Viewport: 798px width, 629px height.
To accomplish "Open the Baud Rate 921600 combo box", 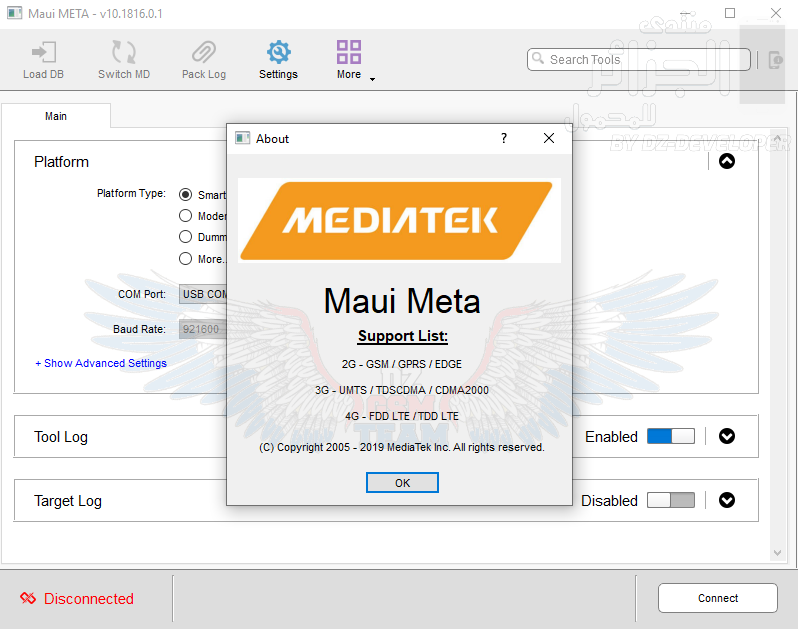I will [203, 329].
